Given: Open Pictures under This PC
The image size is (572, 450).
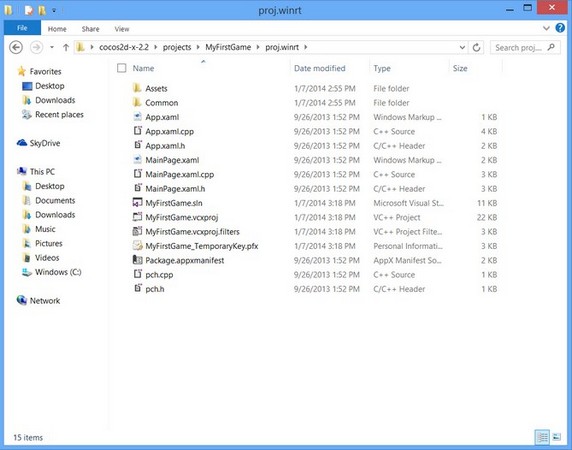Looking at the screenshot, I should [49, 243].
